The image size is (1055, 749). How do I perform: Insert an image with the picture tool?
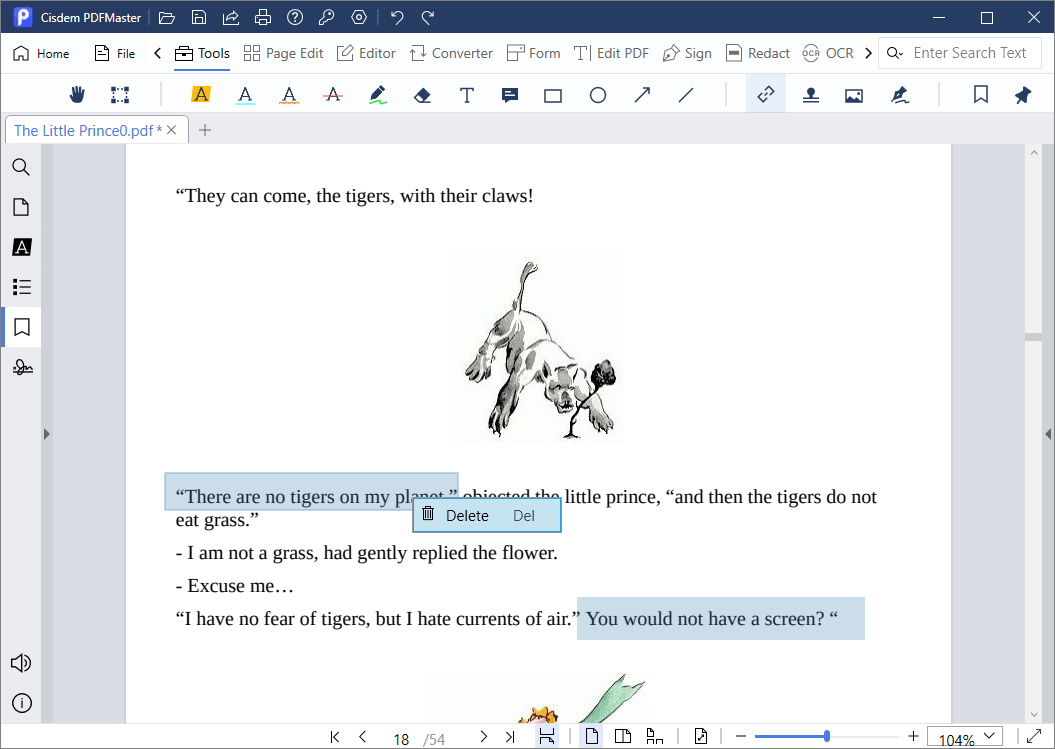(854, 96)
